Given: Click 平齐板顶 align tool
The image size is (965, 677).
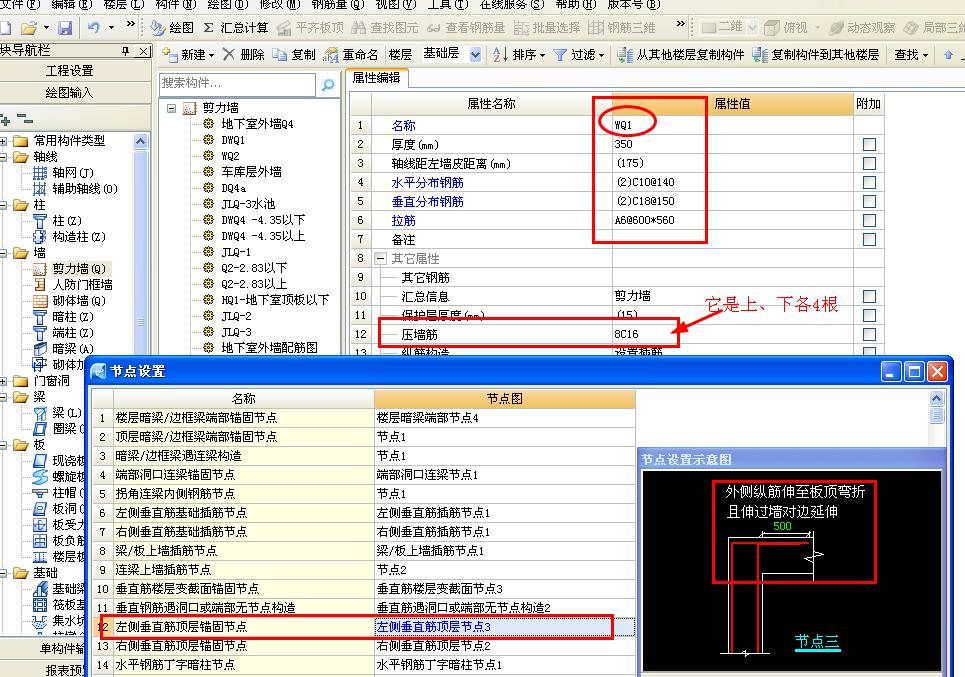Looking at the screenshot, I should click(311, 28).
